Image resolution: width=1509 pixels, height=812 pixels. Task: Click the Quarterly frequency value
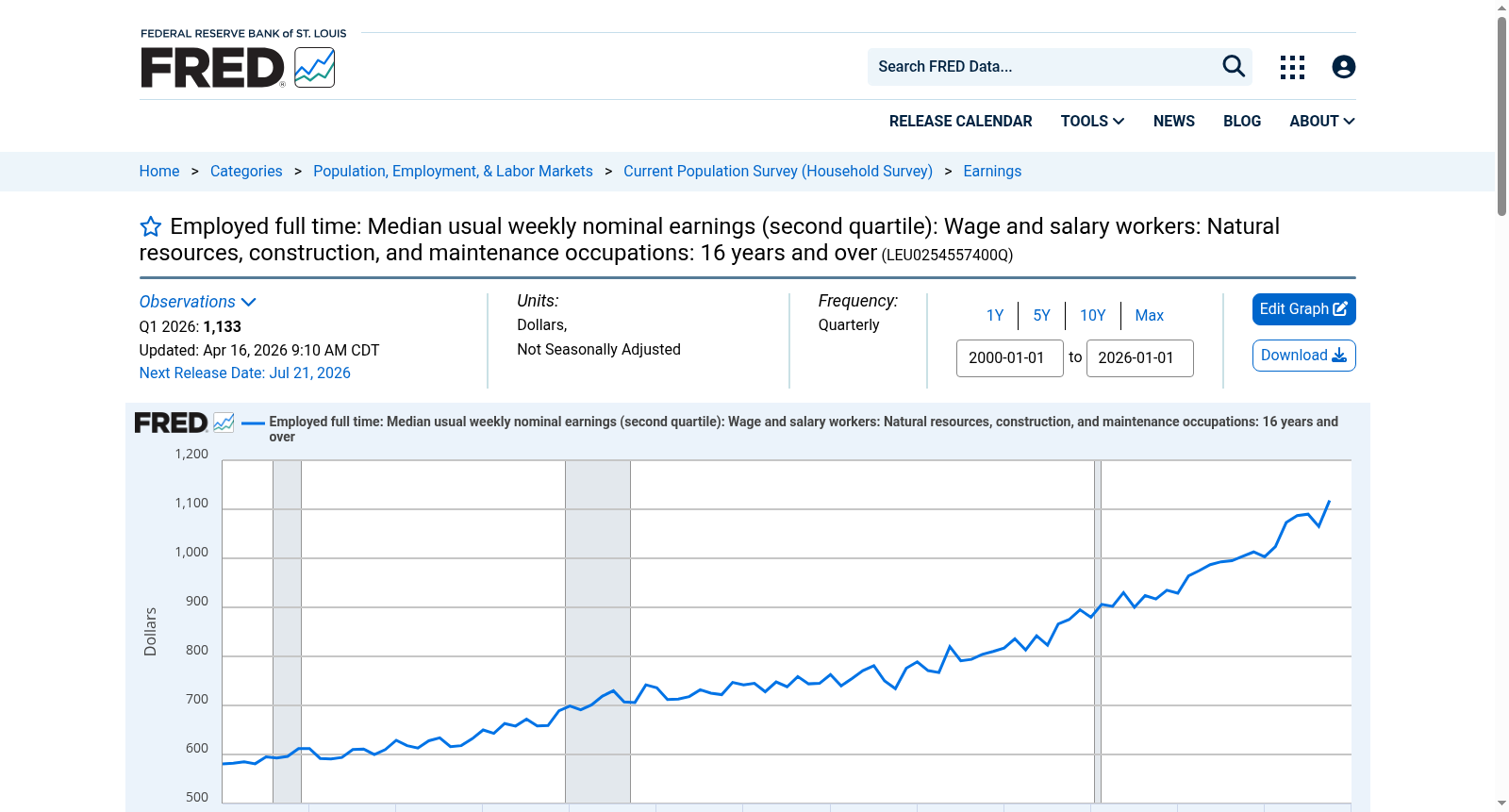849,324
